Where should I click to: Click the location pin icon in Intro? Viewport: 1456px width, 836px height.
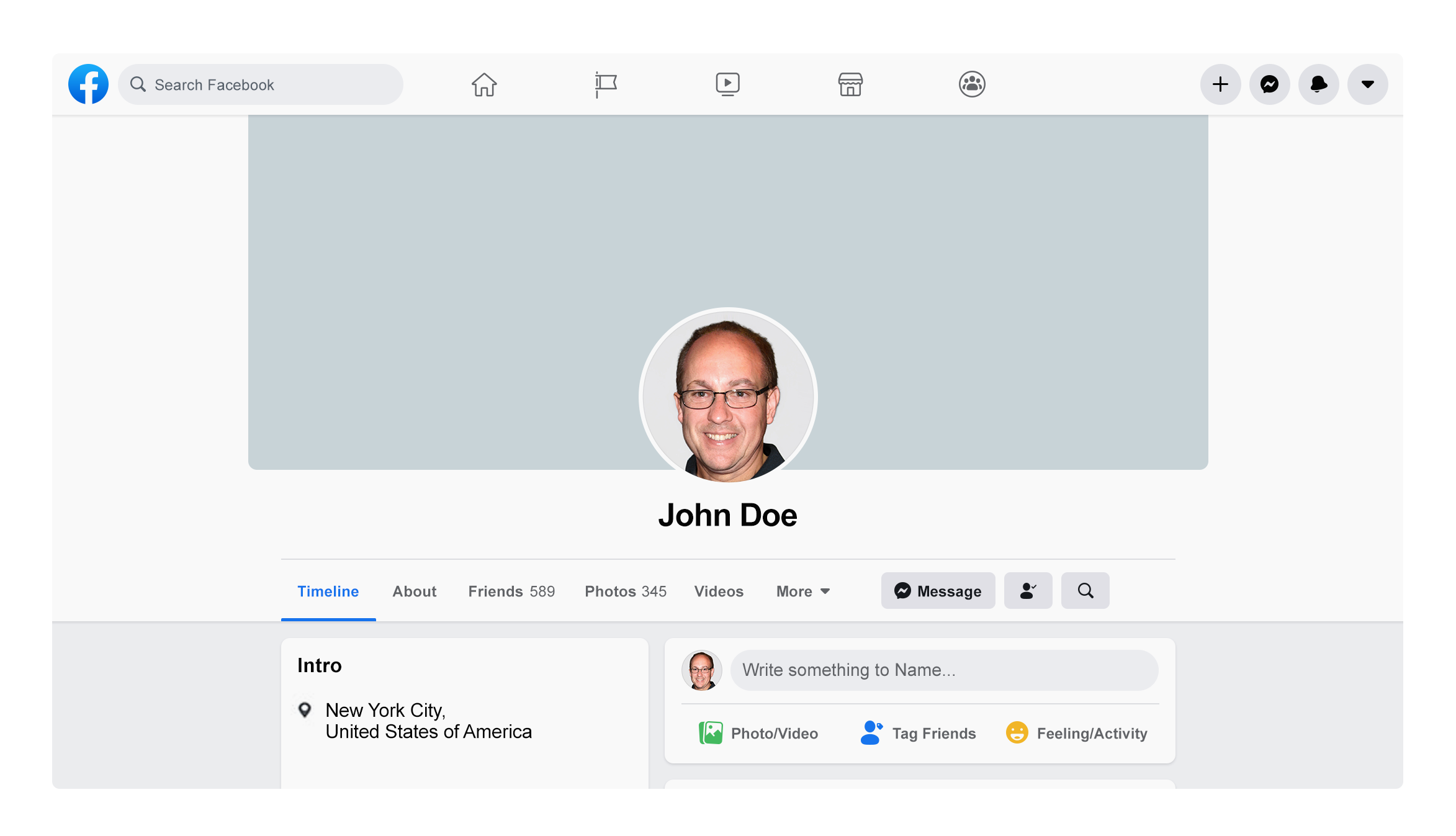[x=304, y=710]
